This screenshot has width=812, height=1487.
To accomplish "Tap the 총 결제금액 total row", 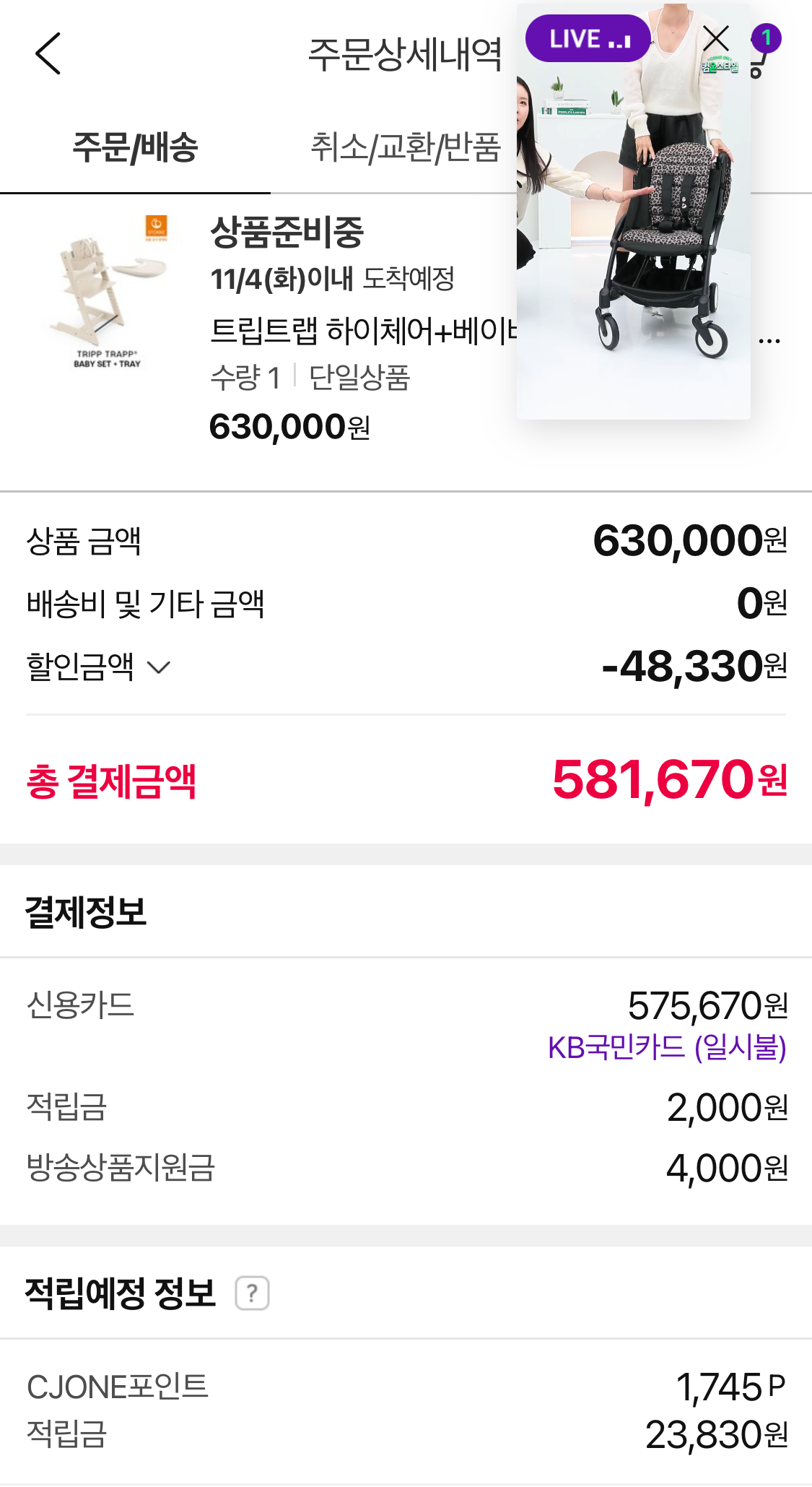I will coord(406,781).
